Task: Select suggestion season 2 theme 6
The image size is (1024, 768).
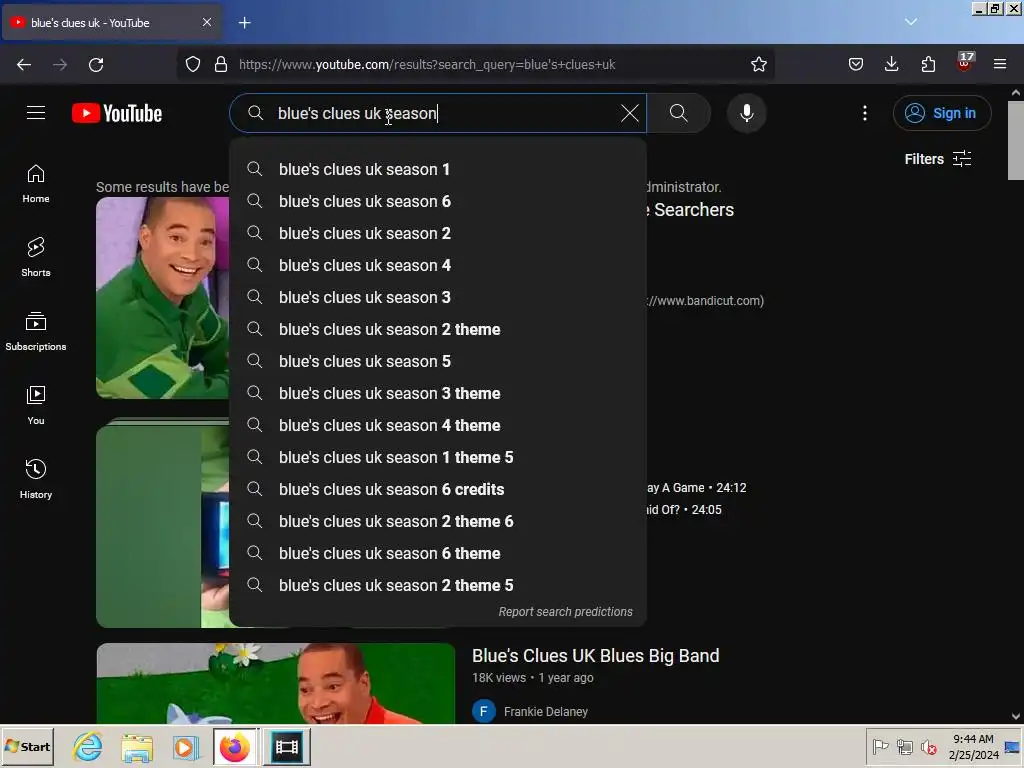Action: [438, 521]
